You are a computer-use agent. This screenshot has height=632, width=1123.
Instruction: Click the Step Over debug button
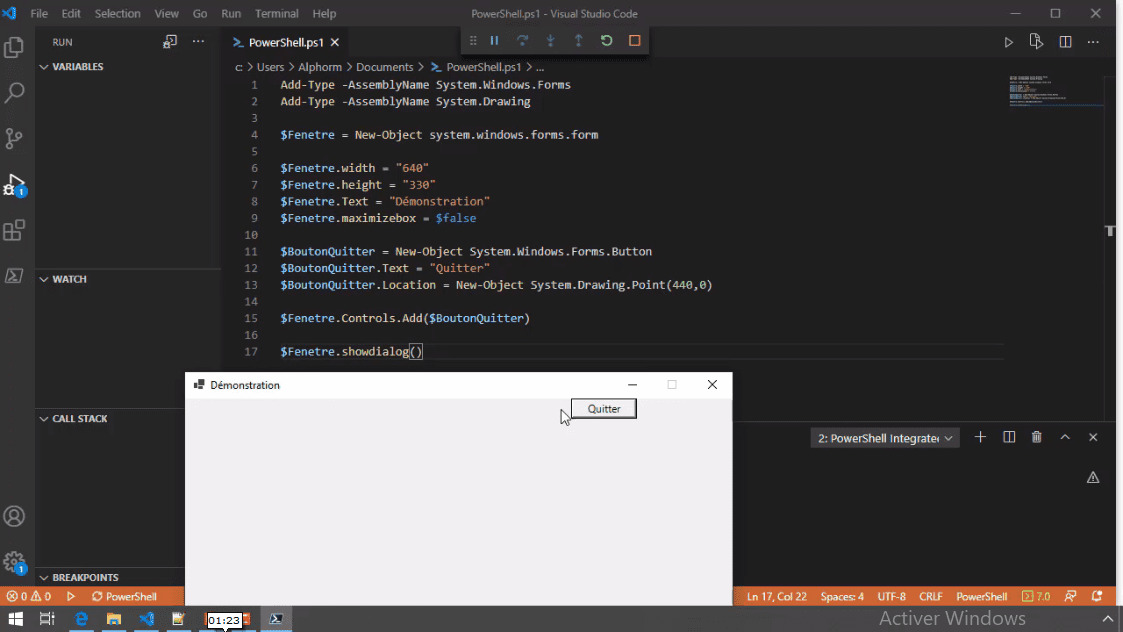(522, 41)
